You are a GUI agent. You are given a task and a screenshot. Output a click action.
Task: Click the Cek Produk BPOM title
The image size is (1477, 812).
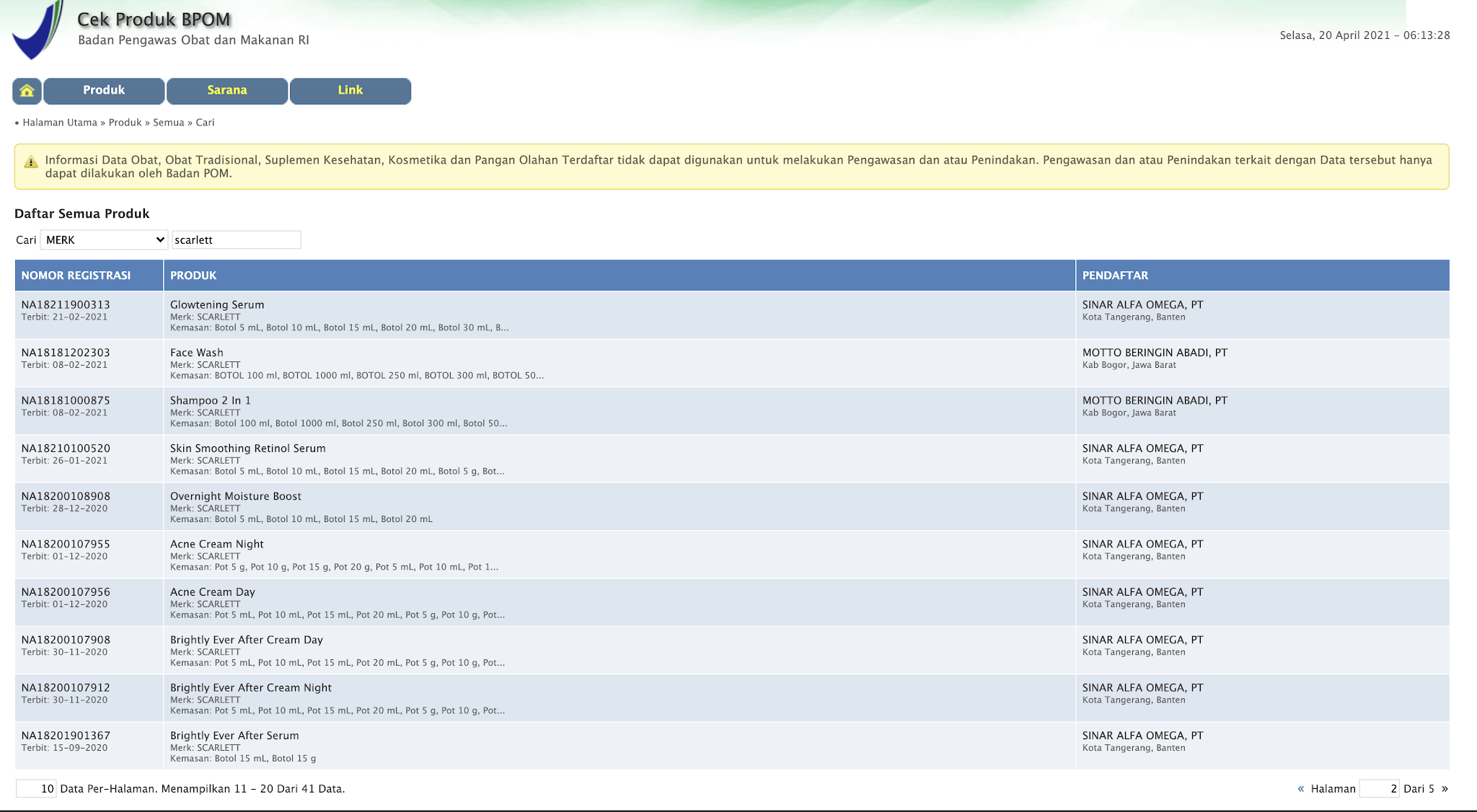click(154, 19)
